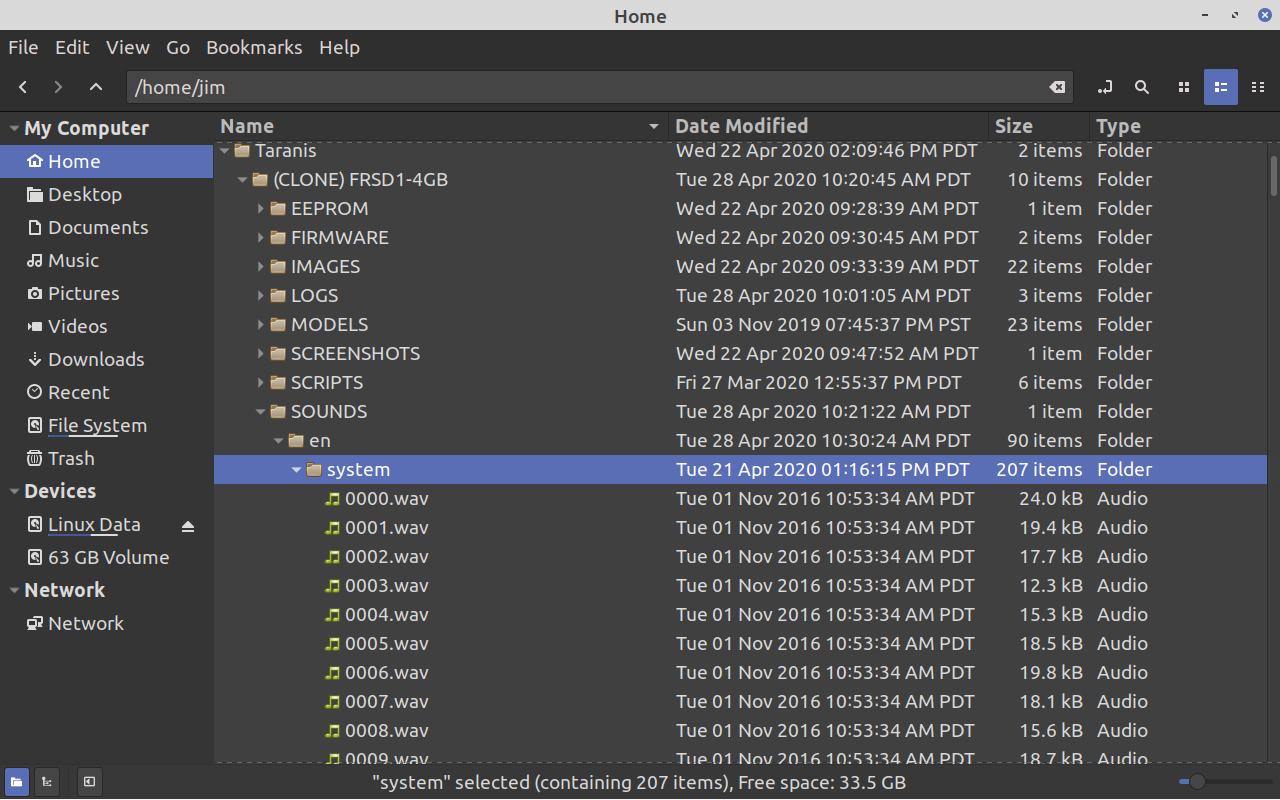Switch to icon grid view
Screen dimensions: 1280x800
click(x=1184, y=87)
